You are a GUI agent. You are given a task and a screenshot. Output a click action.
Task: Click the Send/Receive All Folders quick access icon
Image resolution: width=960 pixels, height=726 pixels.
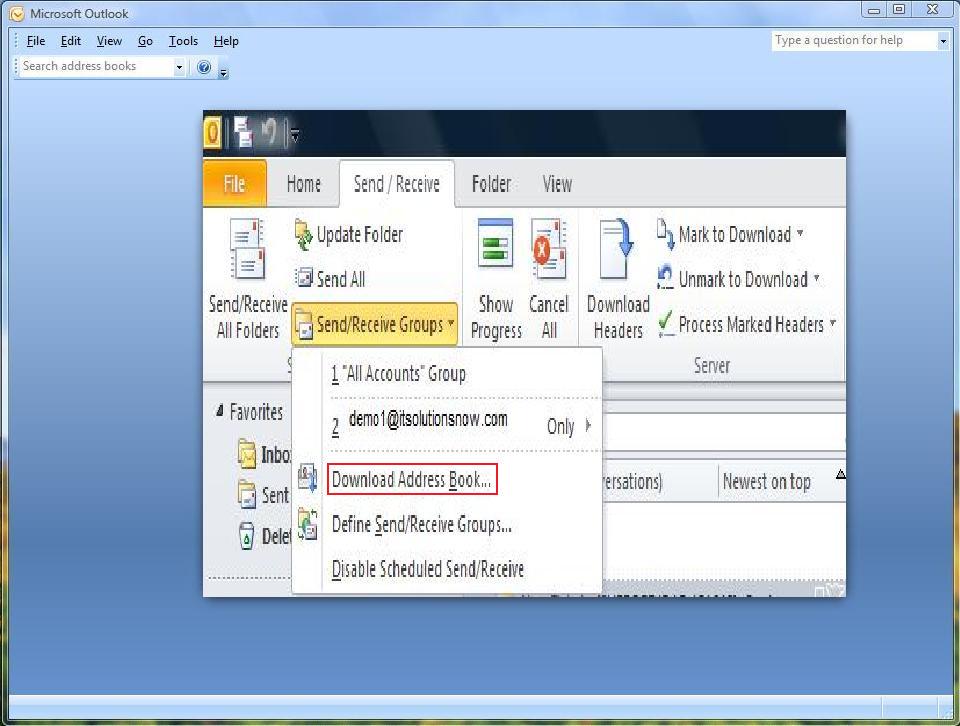pos(243,132)
